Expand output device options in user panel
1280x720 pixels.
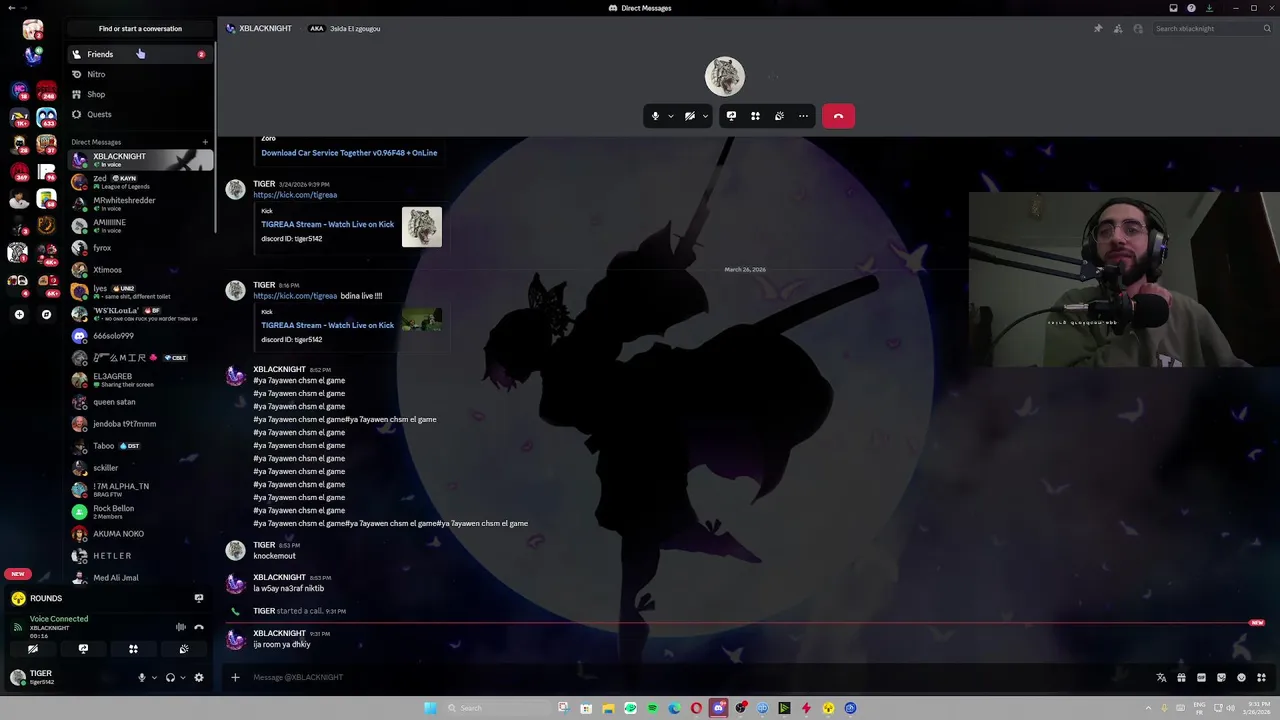tap(182, 678)
